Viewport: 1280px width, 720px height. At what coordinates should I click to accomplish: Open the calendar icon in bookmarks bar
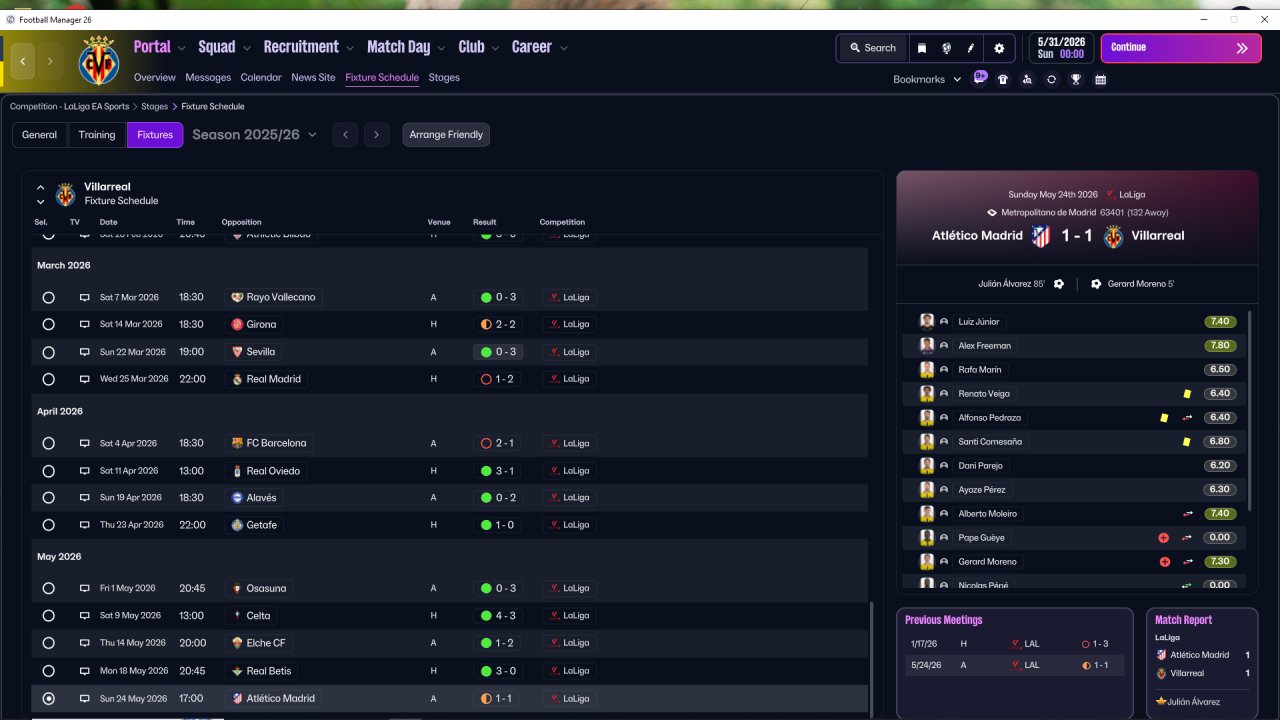(x=1101, y=80)
